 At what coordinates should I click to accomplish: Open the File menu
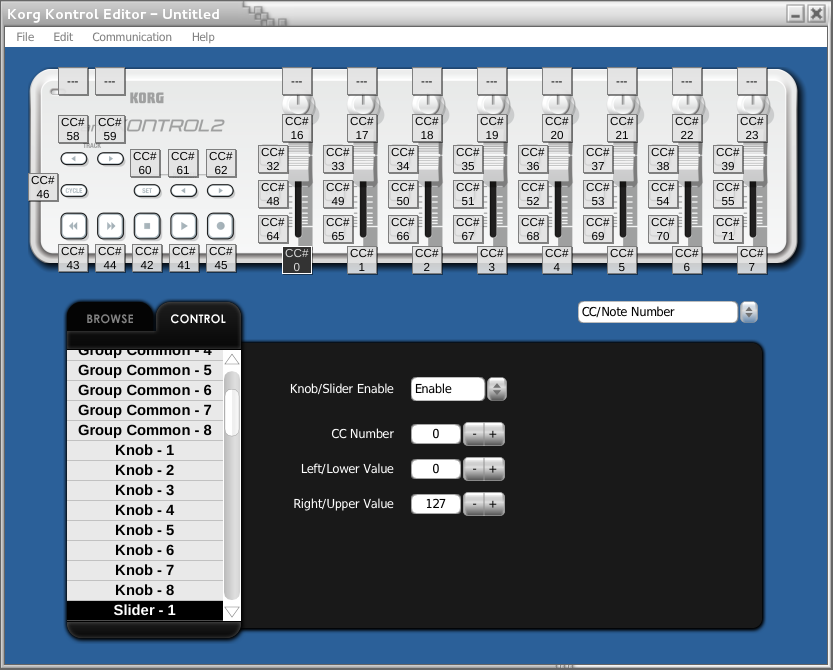click(x=25, y=37)
